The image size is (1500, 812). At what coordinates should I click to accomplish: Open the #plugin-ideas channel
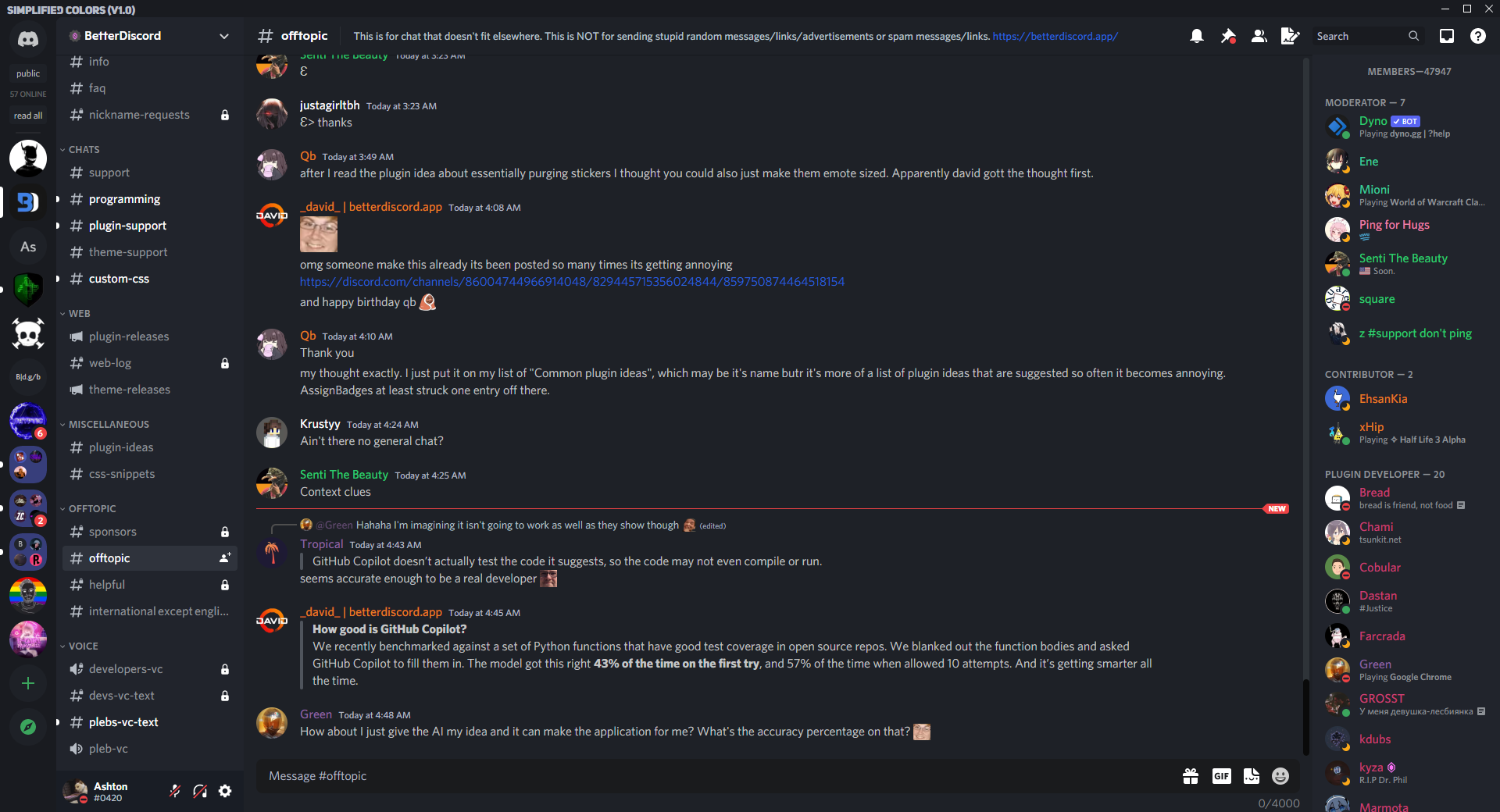coord(121,447)
